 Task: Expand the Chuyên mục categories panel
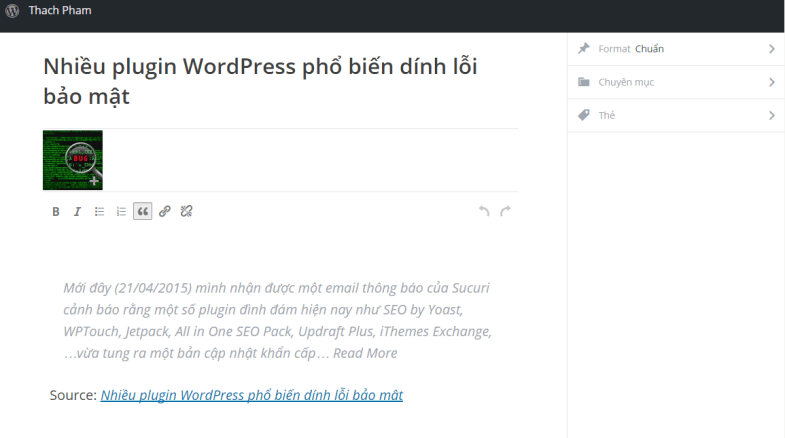pyautogui.click(x=676, y=82)
